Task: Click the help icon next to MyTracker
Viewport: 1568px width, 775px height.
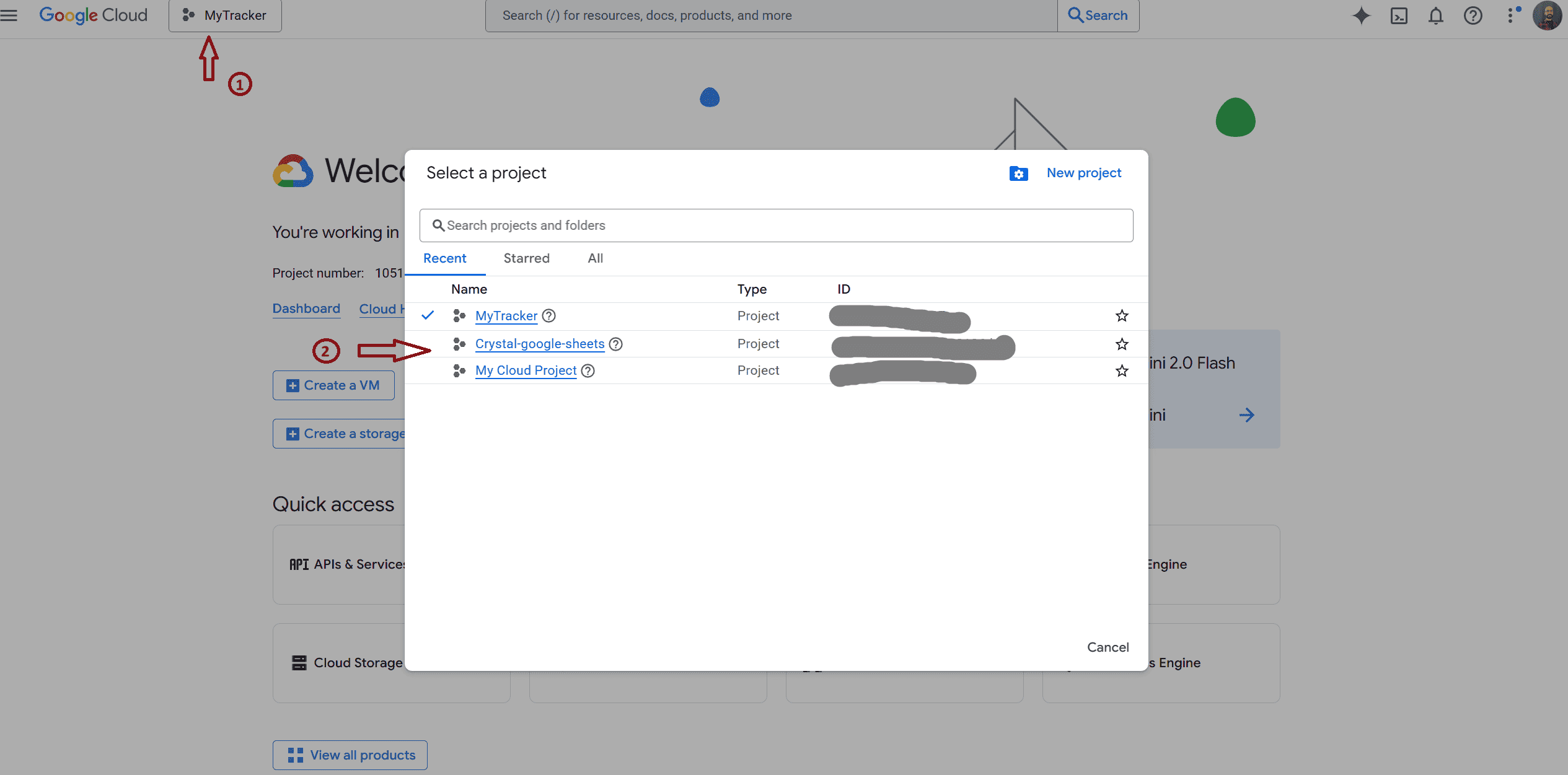Action: point(548,316)
